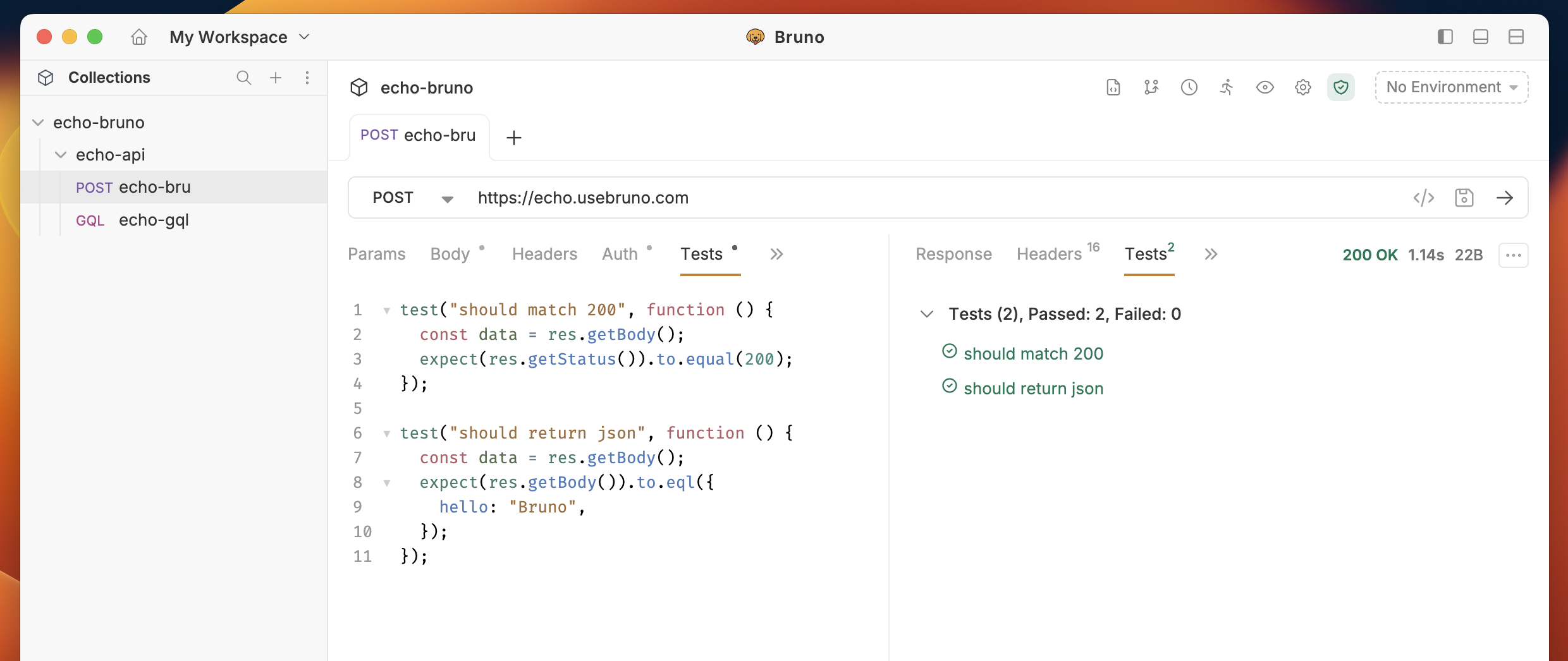Open the No Environment dropdown

[1451, 87]
